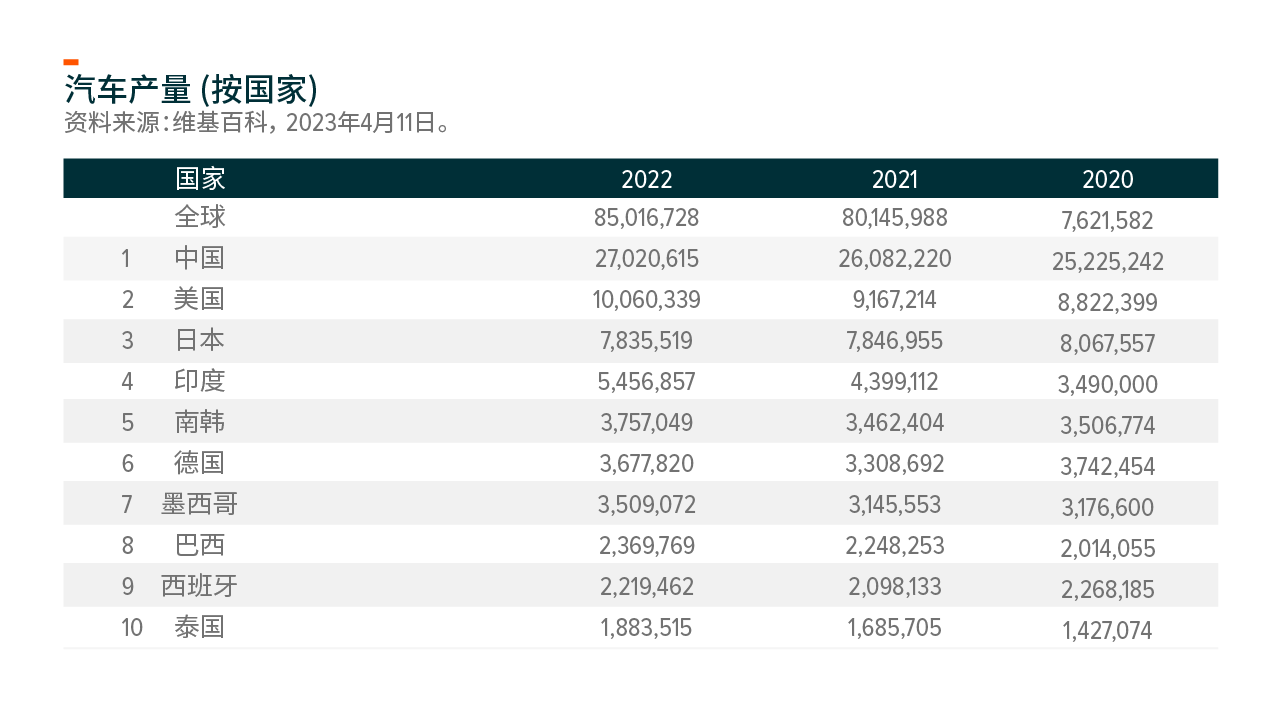Click the value 2,098,133
Screen dimensions: 1280x720
tap(895, 587)
